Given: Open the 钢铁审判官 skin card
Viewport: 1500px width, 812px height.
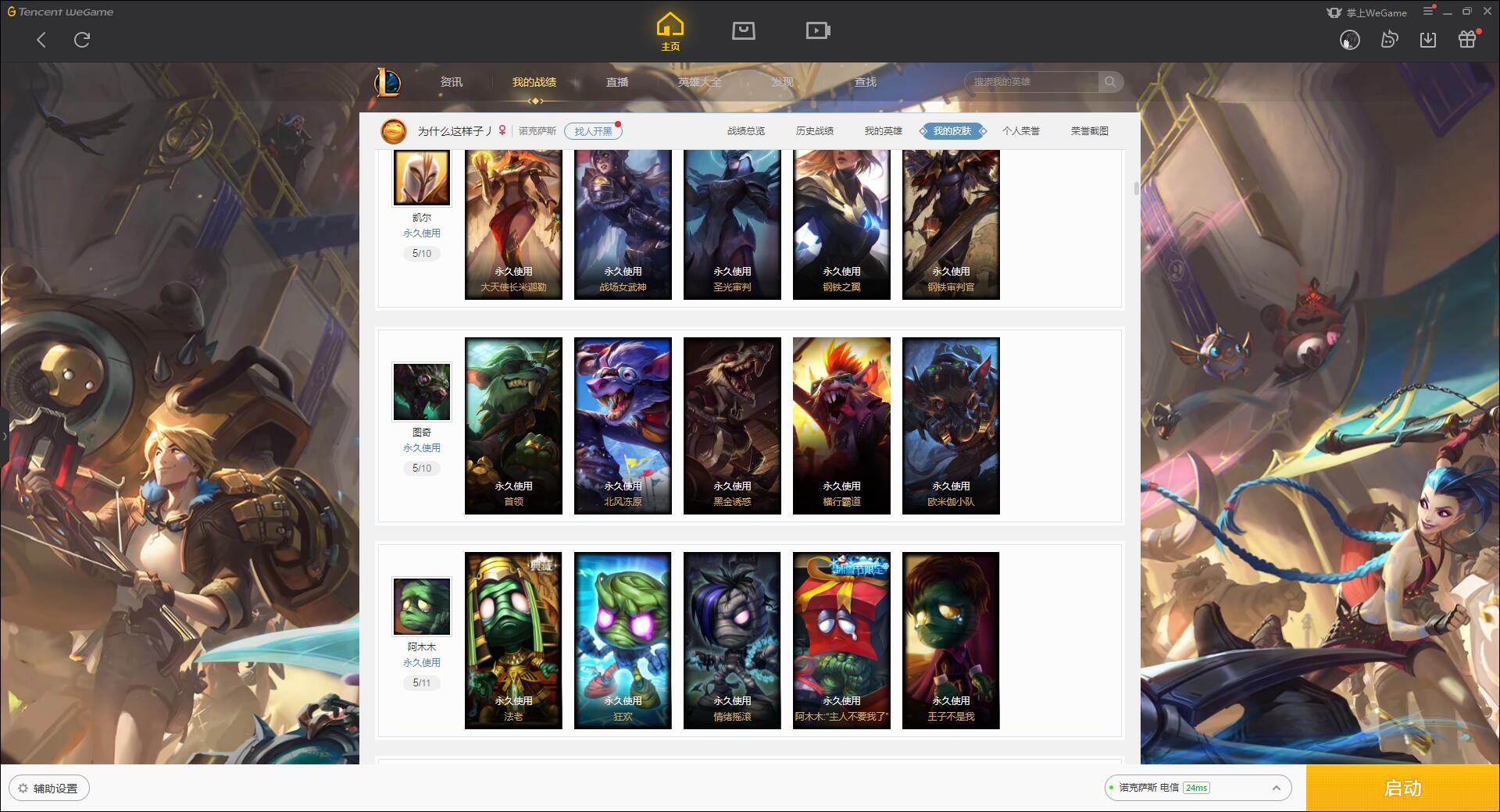Looking at the screenshot, I should pos(951,224).
